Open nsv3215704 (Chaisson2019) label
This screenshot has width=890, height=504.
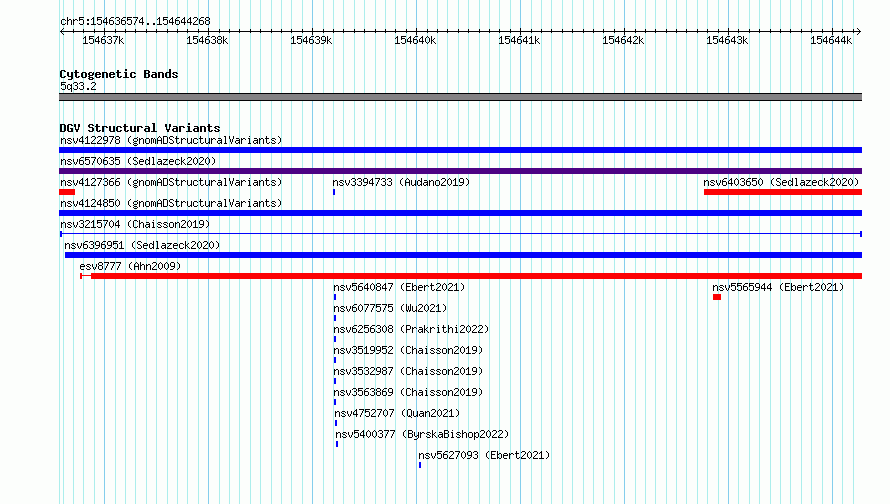[x=135, y=224]
